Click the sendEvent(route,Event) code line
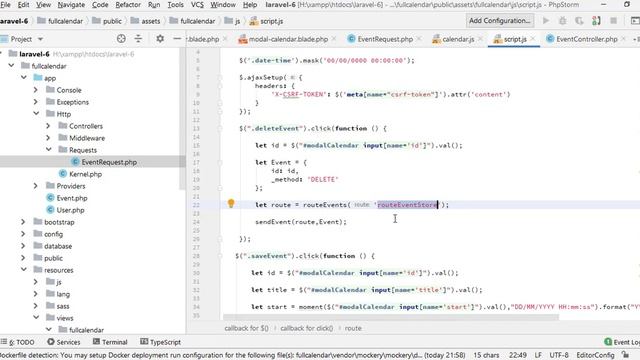The image size is (640, 360). pyautogui.click(x=301, y=222)
